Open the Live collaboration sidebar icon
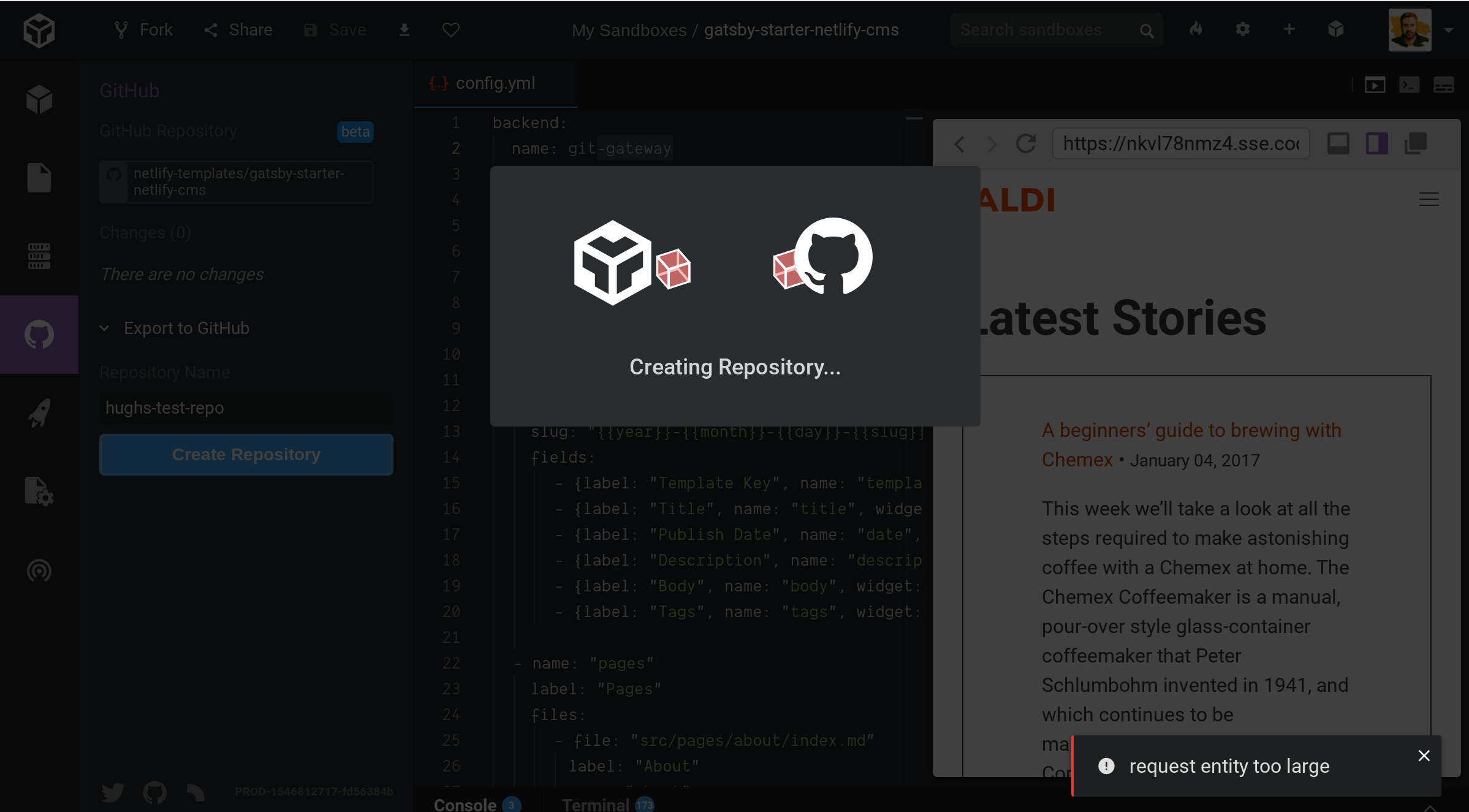1469x812 pixels. [39, 570]
